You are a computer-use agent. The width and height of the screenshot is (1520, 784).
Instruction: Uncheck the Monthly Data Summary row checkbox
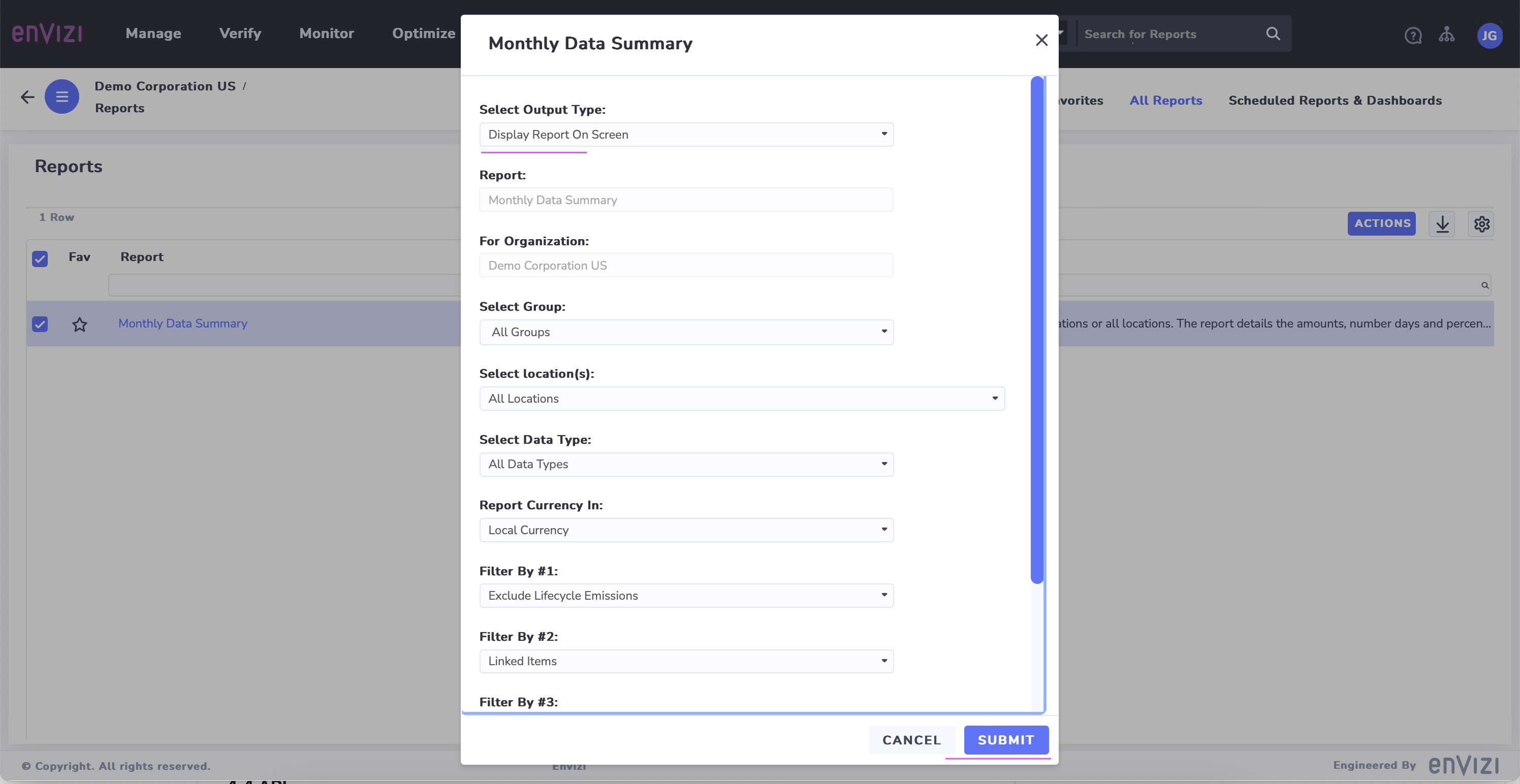pyautogui.click(x=40, y=324)
